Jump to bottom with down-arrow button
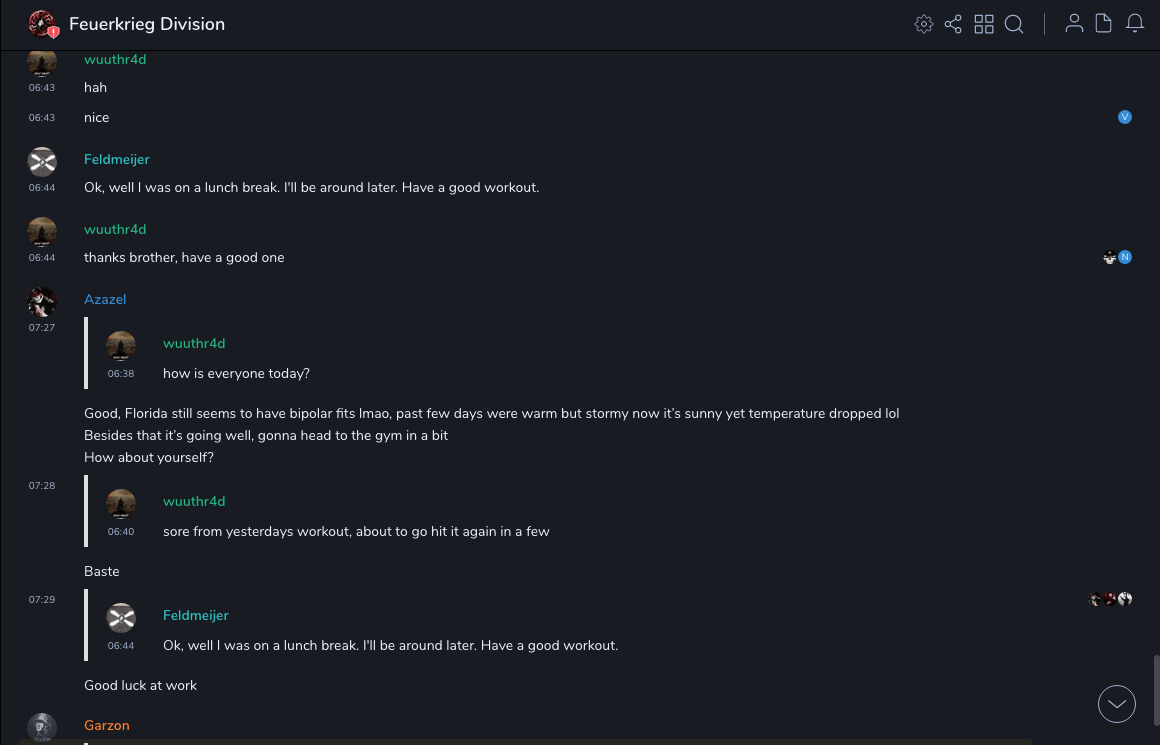1160x745 pixels. [1117, 704]
